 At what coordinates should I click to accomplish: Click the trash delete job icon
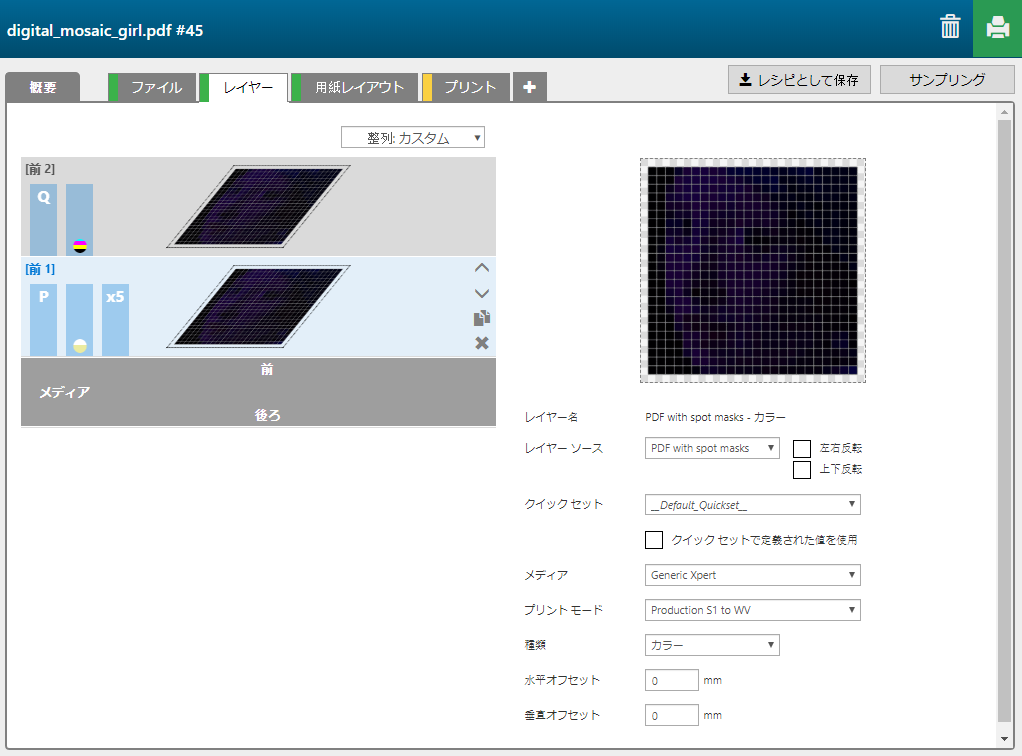pyautogui.click(x=950, y=28)
